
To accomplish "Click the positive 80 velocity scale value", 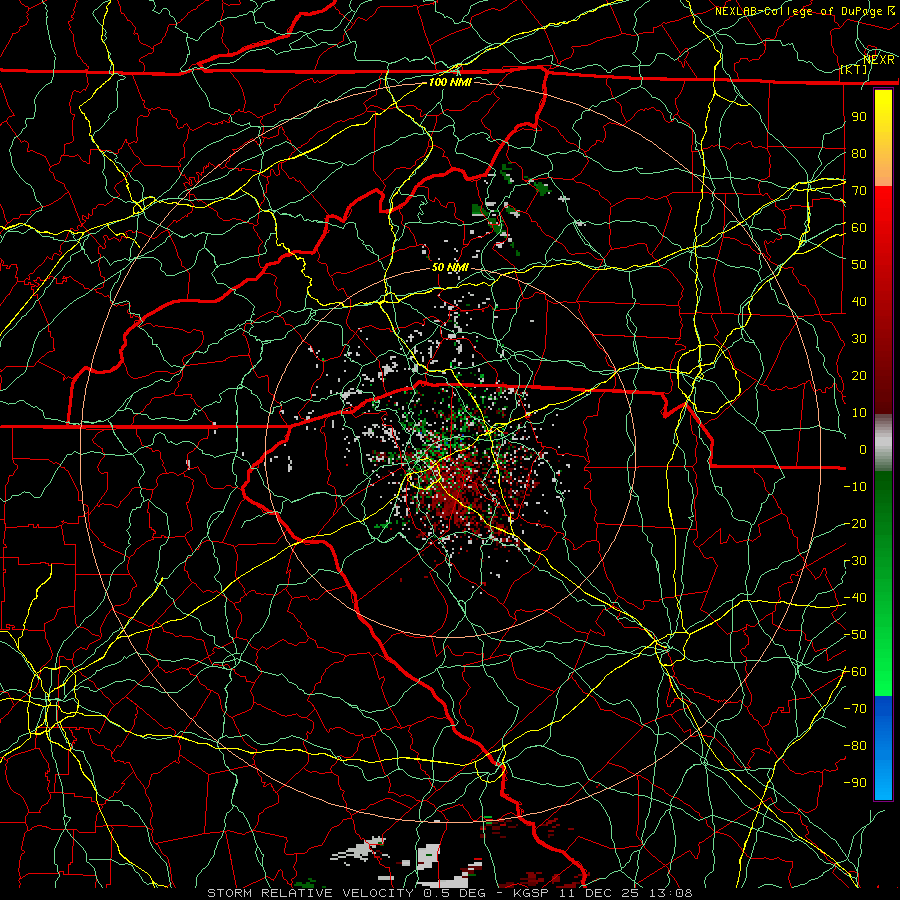I will [x=859, y=153].
